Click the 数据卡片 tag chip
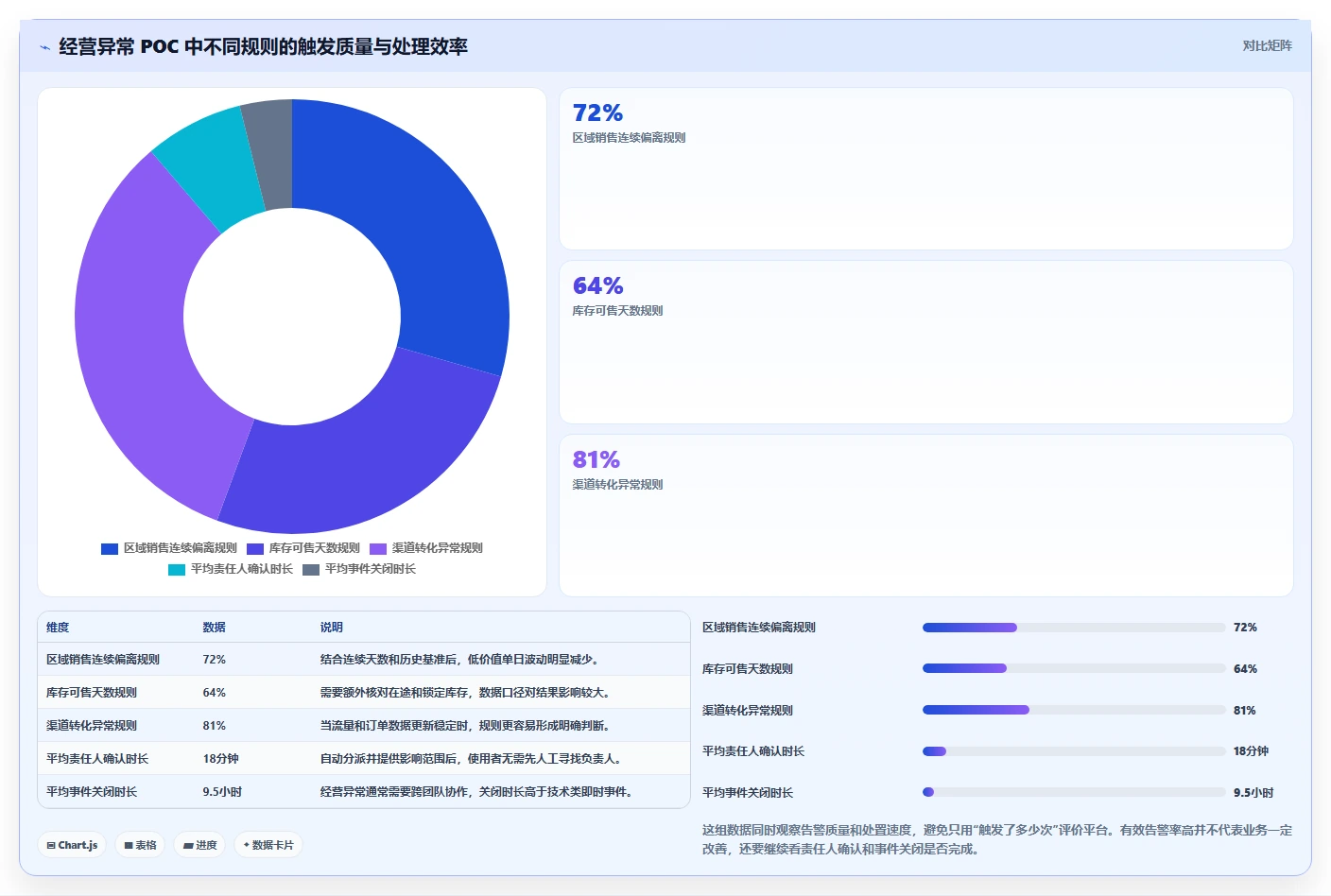 (268, 845)
